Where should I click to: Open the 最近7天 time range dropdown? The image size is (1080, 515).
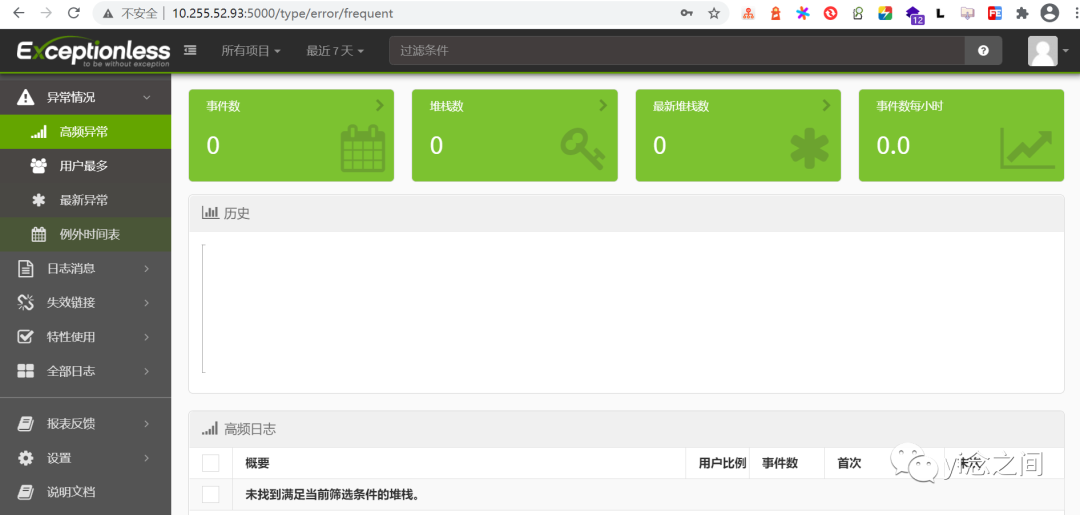point(335,50)
